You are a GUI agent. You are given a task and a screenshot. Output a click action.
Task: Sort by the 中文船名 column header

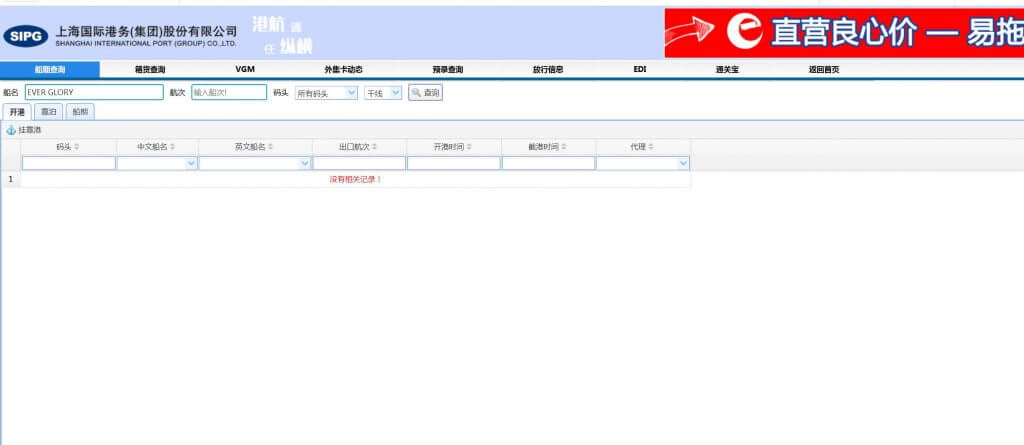coord(157,147)
